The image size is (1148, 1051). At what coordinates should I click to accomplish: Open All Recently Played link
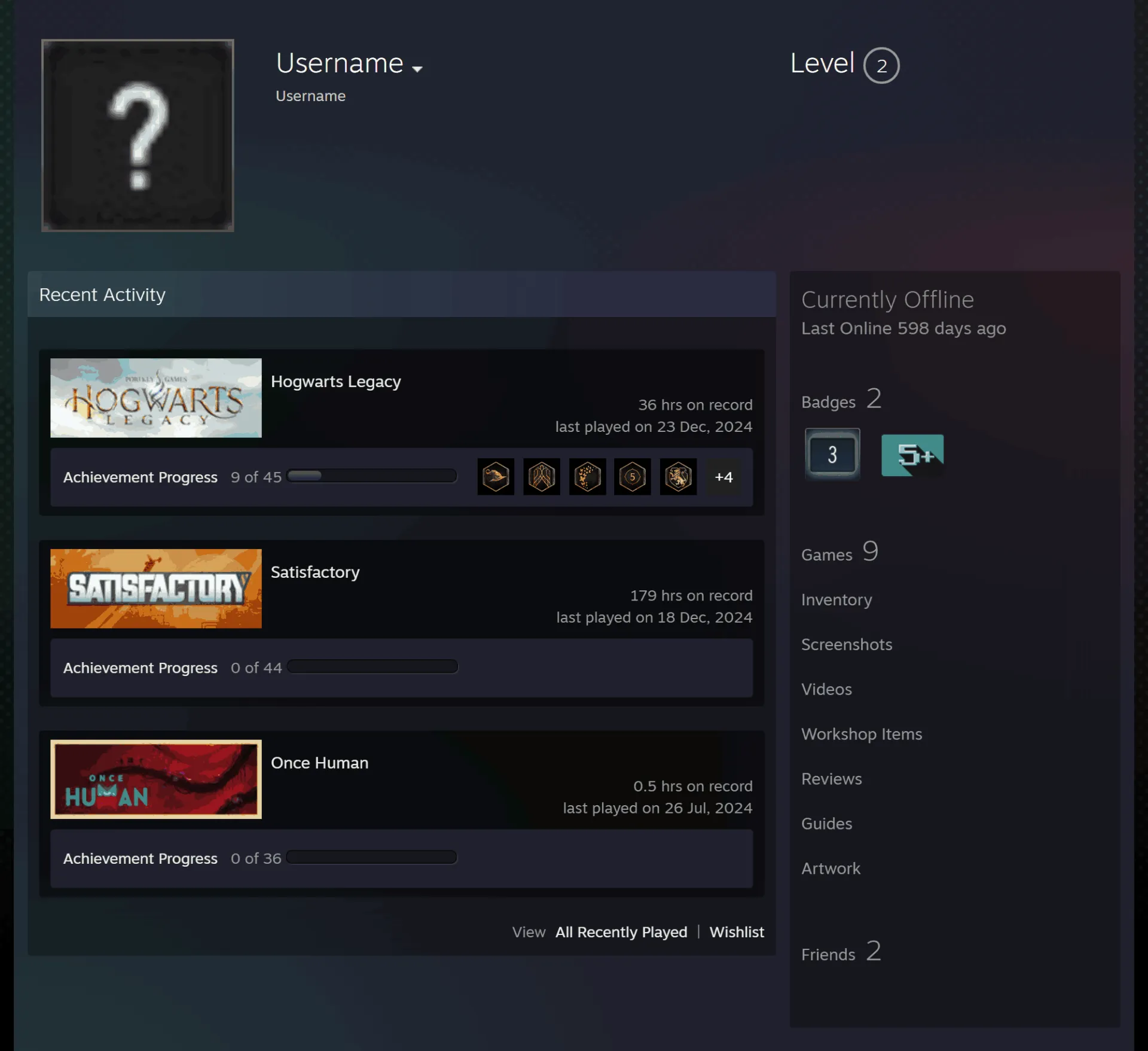621,932
